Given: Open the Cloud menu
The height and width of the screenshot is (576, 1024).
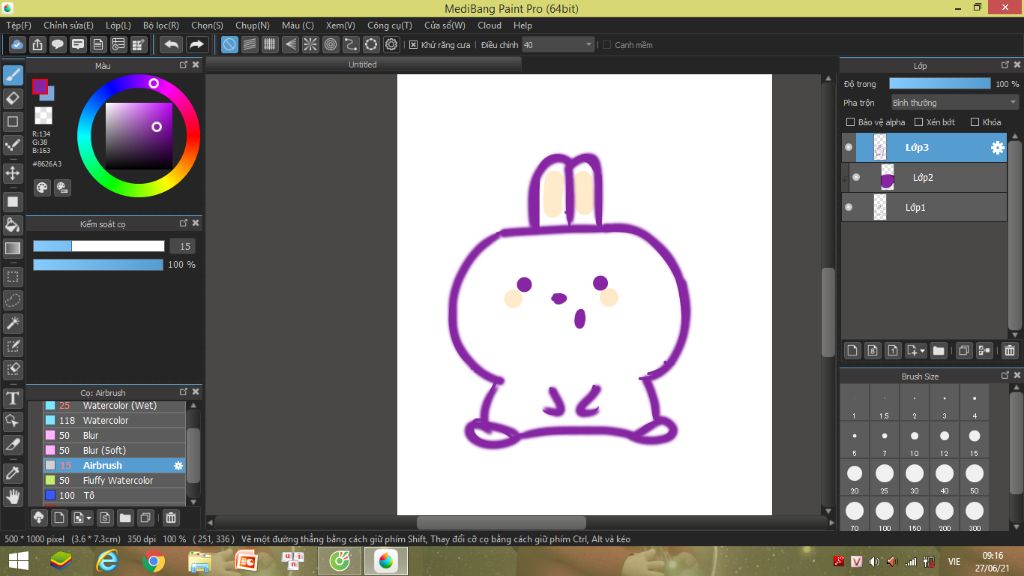Looking at the screenshot, I should pos(489,25).
